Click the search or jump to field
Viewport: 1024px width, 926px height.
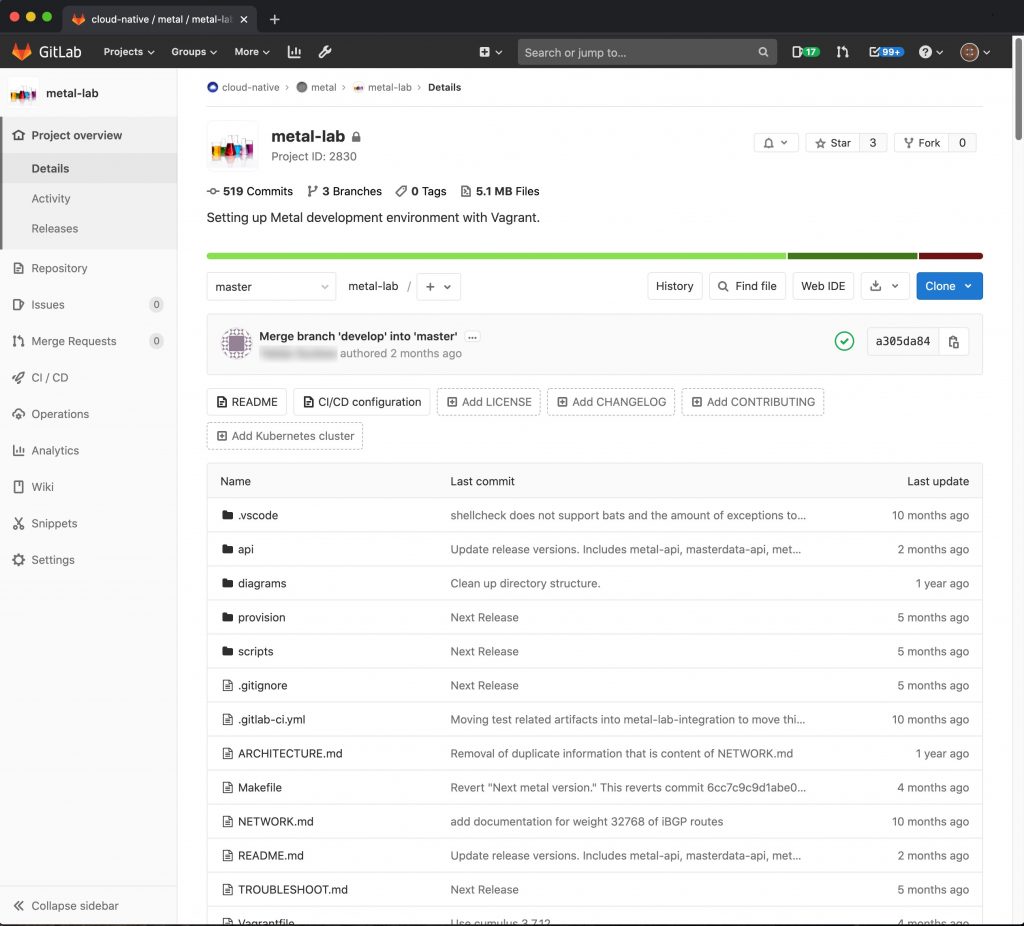pyautogui.click(x=647, y=52)
